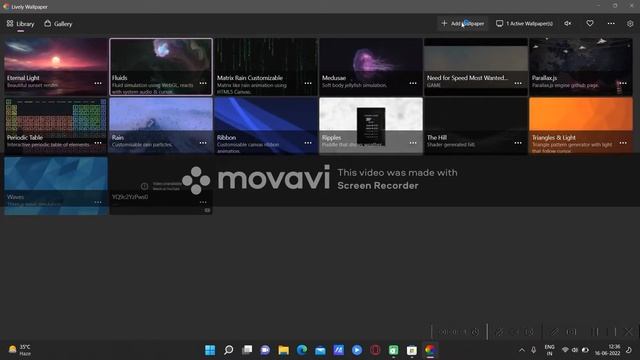Open the weather widget showing 35°C
Image resolution: width=640 pixels, height=360 pixels.
[20, 350]
